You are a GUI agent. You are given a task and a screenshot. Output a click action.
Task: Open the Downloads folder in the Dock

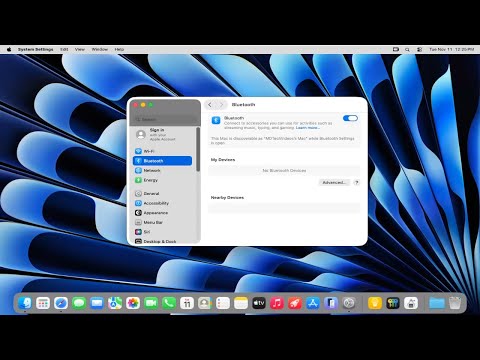pos(437,303)
